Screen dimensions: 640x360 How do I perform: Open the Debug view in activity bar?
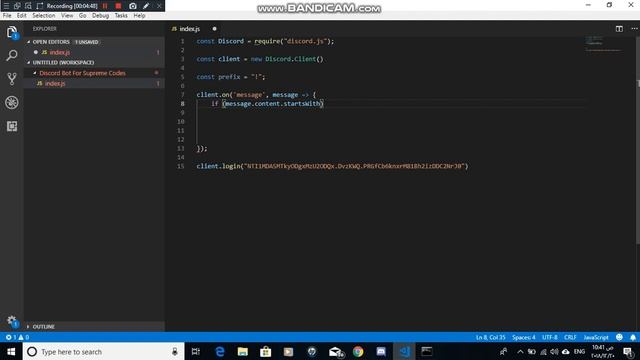[12, 102]
